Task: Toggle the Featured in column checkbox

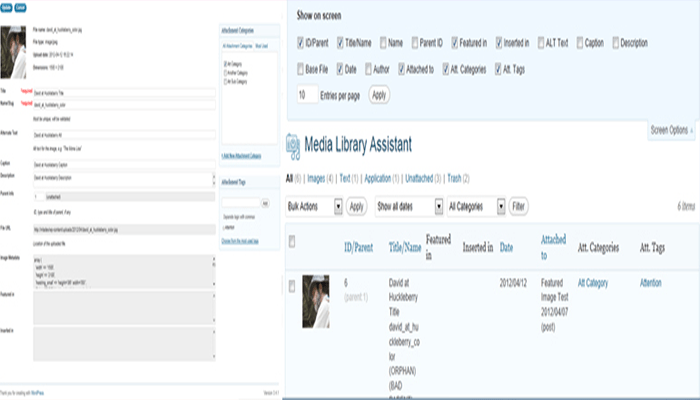Action: click(454, 43)
